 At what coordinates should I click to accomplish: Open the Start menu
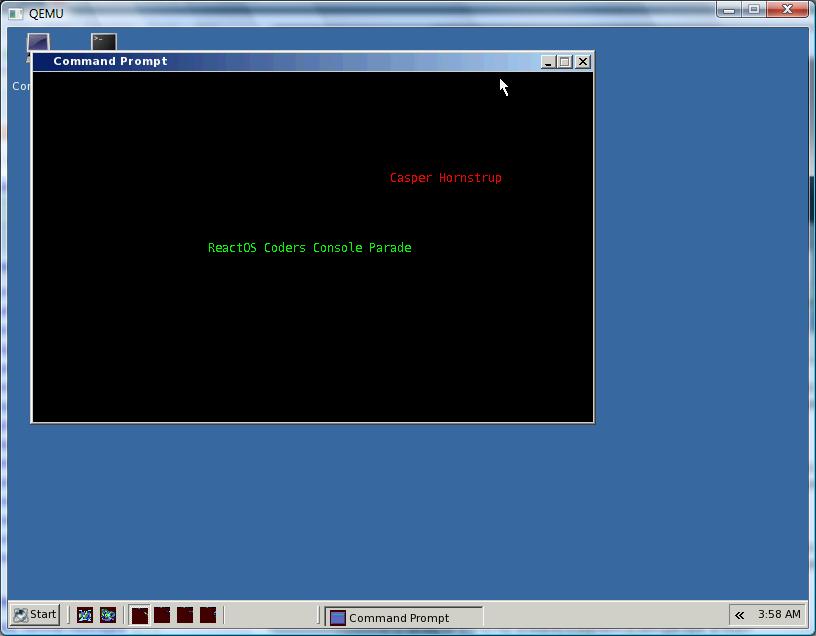(x=35, y=615)
